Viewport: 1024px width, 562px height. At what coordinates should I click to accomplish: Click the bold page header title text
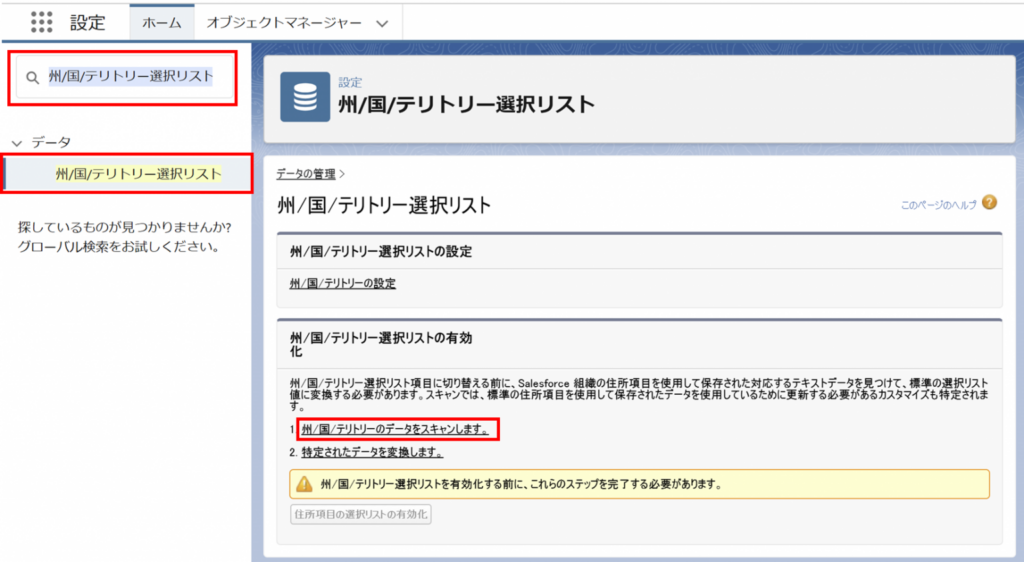(x=466, y=104)
